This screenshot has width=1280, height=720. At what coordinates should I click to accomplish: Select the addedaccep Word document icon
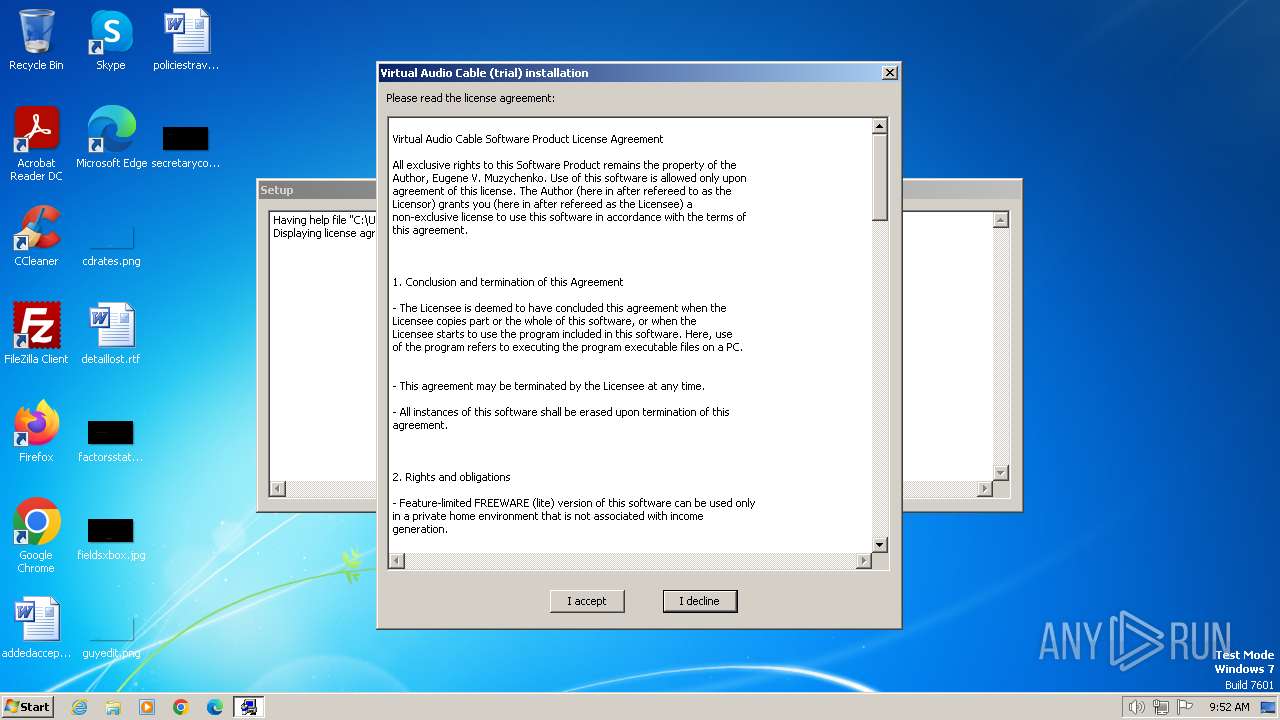tap(36, 628)
